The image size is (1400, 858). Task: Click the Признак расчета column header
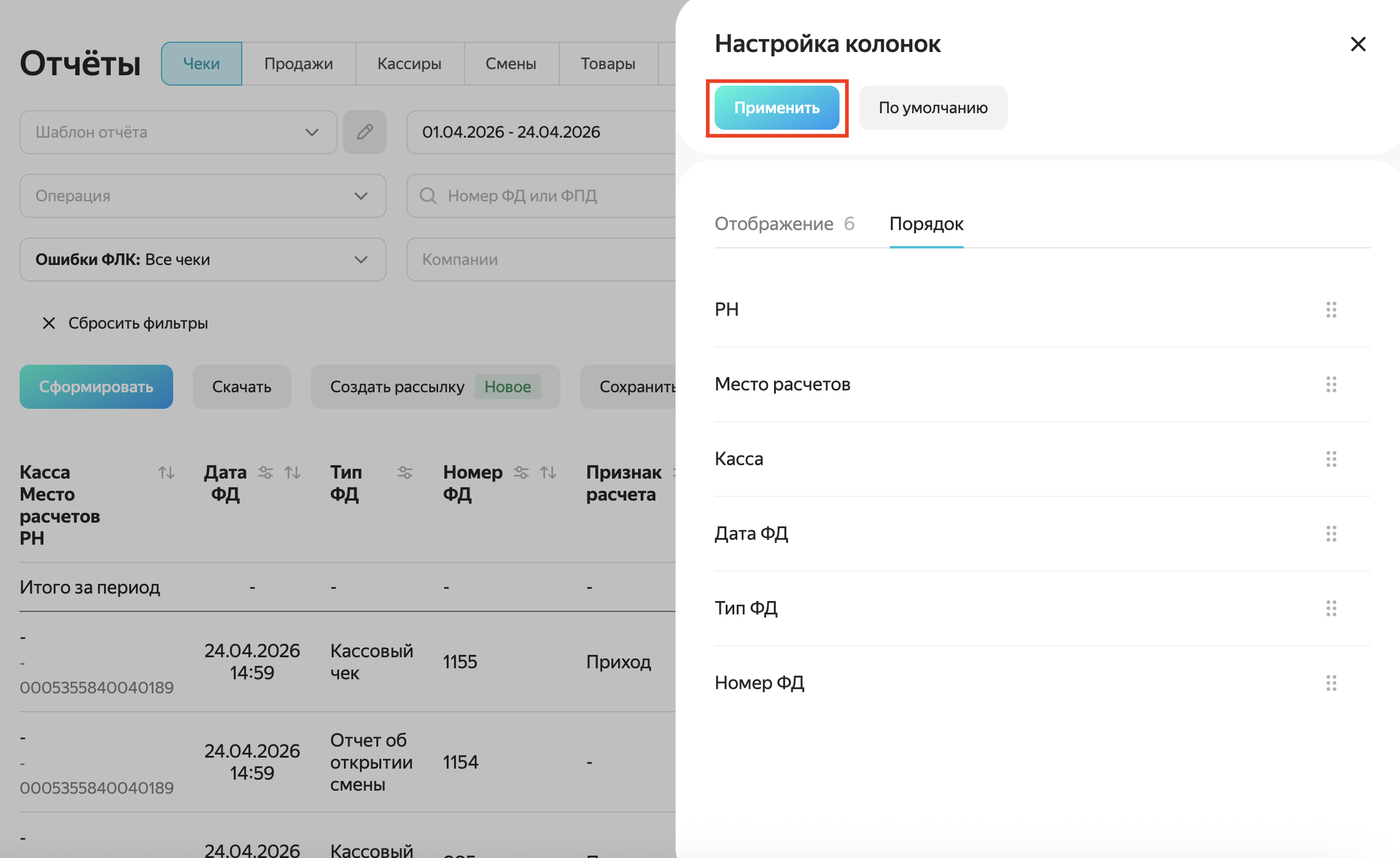pos(624,483)
